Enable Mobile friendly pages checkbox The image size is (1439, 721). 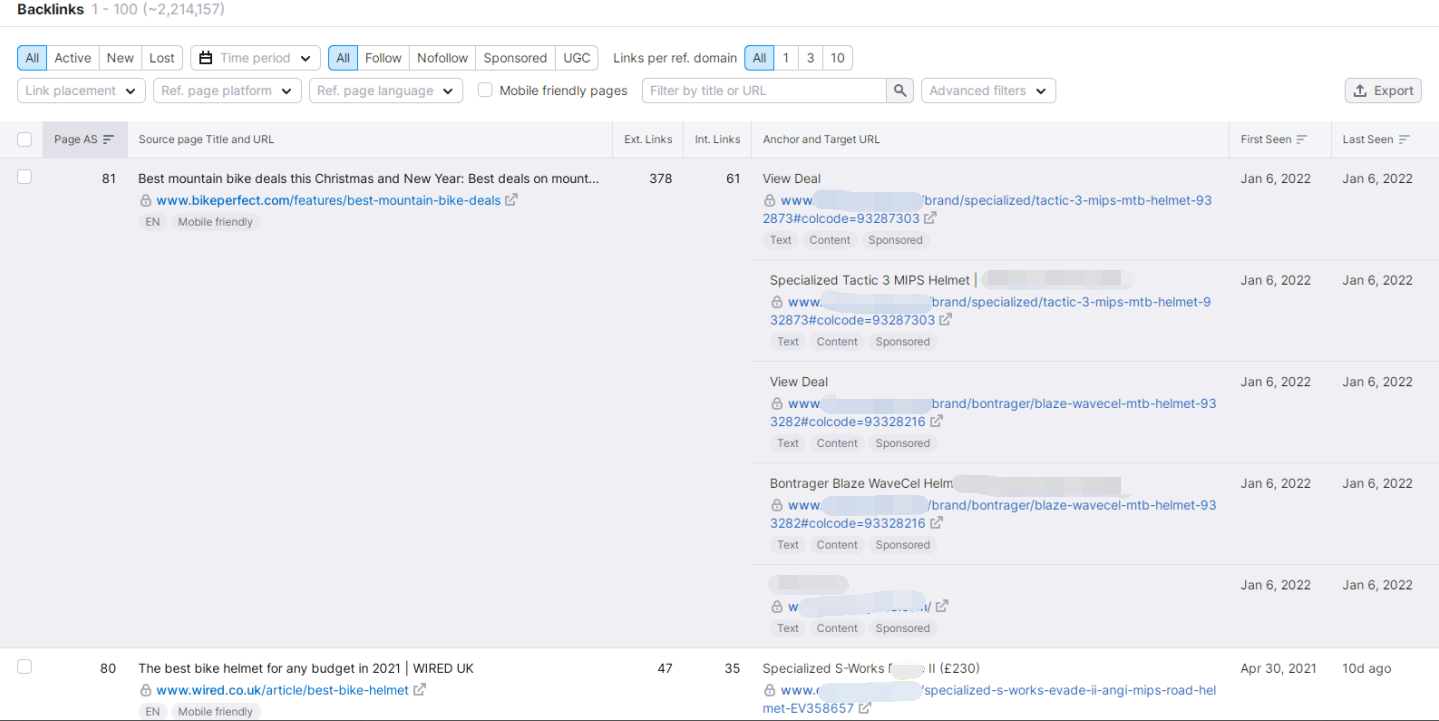485,90
